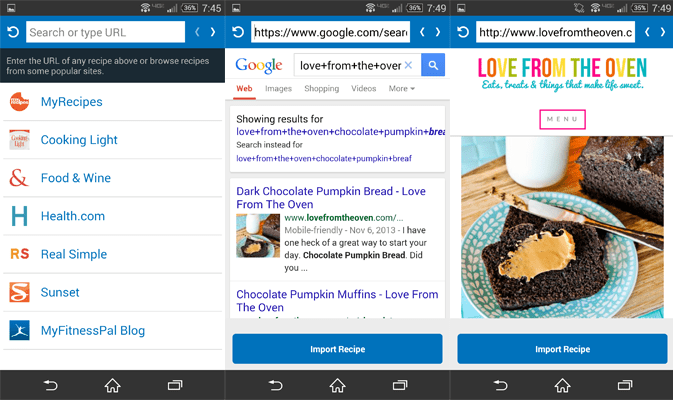Open MENU on Love From The Oven
Image resolution: width=673 pixels, height=400 pixels.
[562, 119]
